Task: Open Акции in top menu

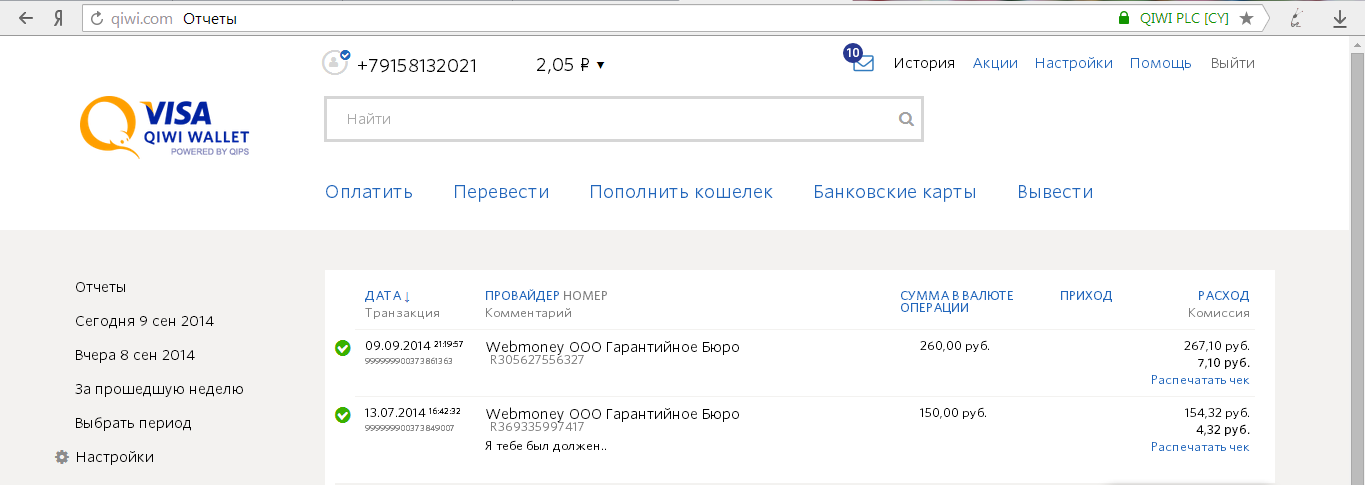Action: pos(995,63)
